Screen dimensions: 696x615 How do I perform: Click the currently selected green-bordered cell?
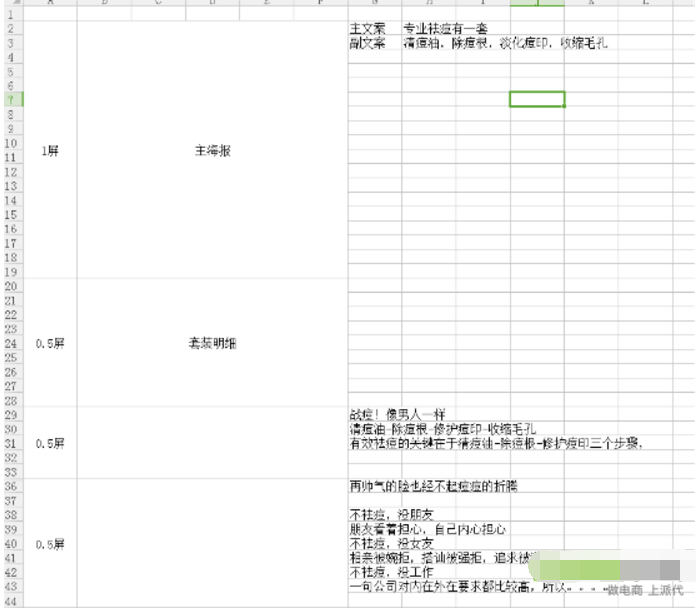click(x=537, y=99)
